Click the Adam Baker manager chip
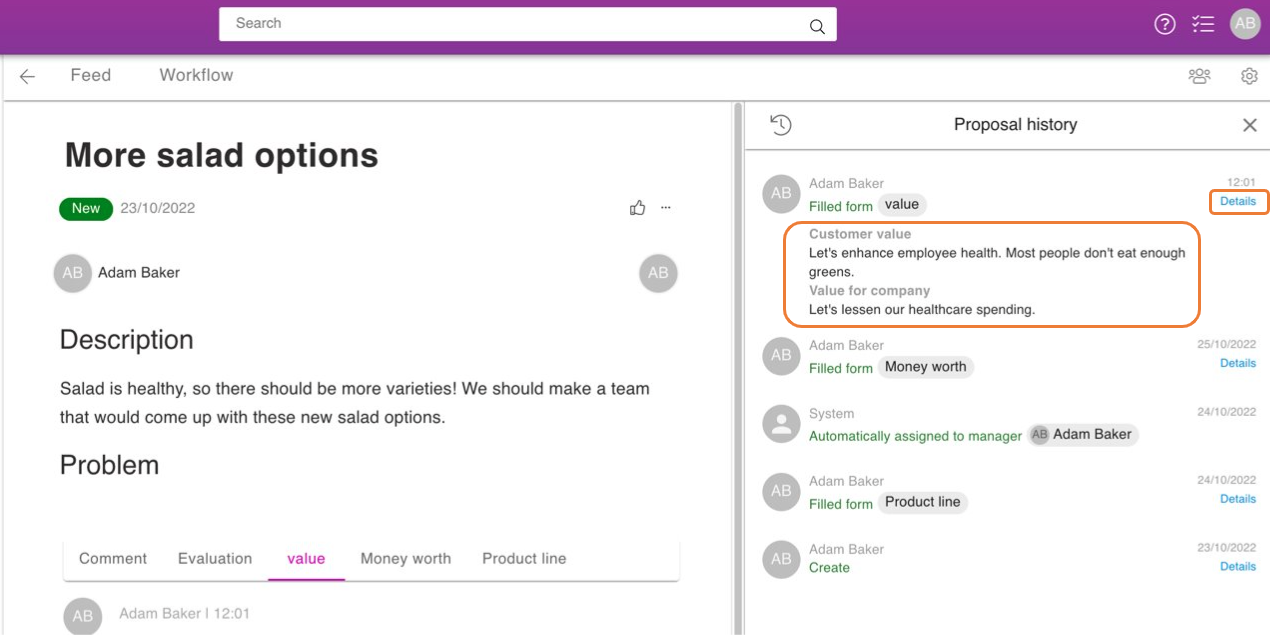The image size is (1270, 638). (x=1083, y=434)
